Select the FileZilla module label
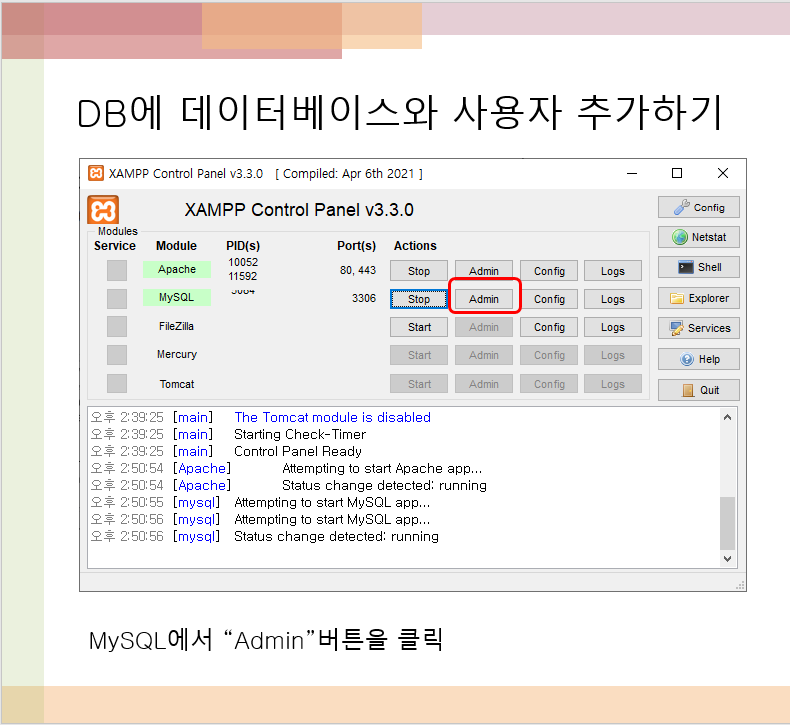This screenshot has height=725, width=790. (176, 326)
